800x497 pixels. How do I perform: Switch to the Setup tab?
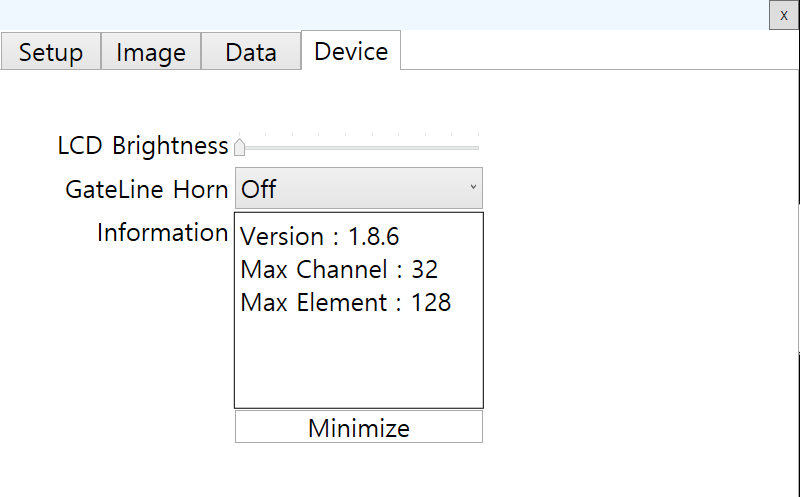[51, 51]
